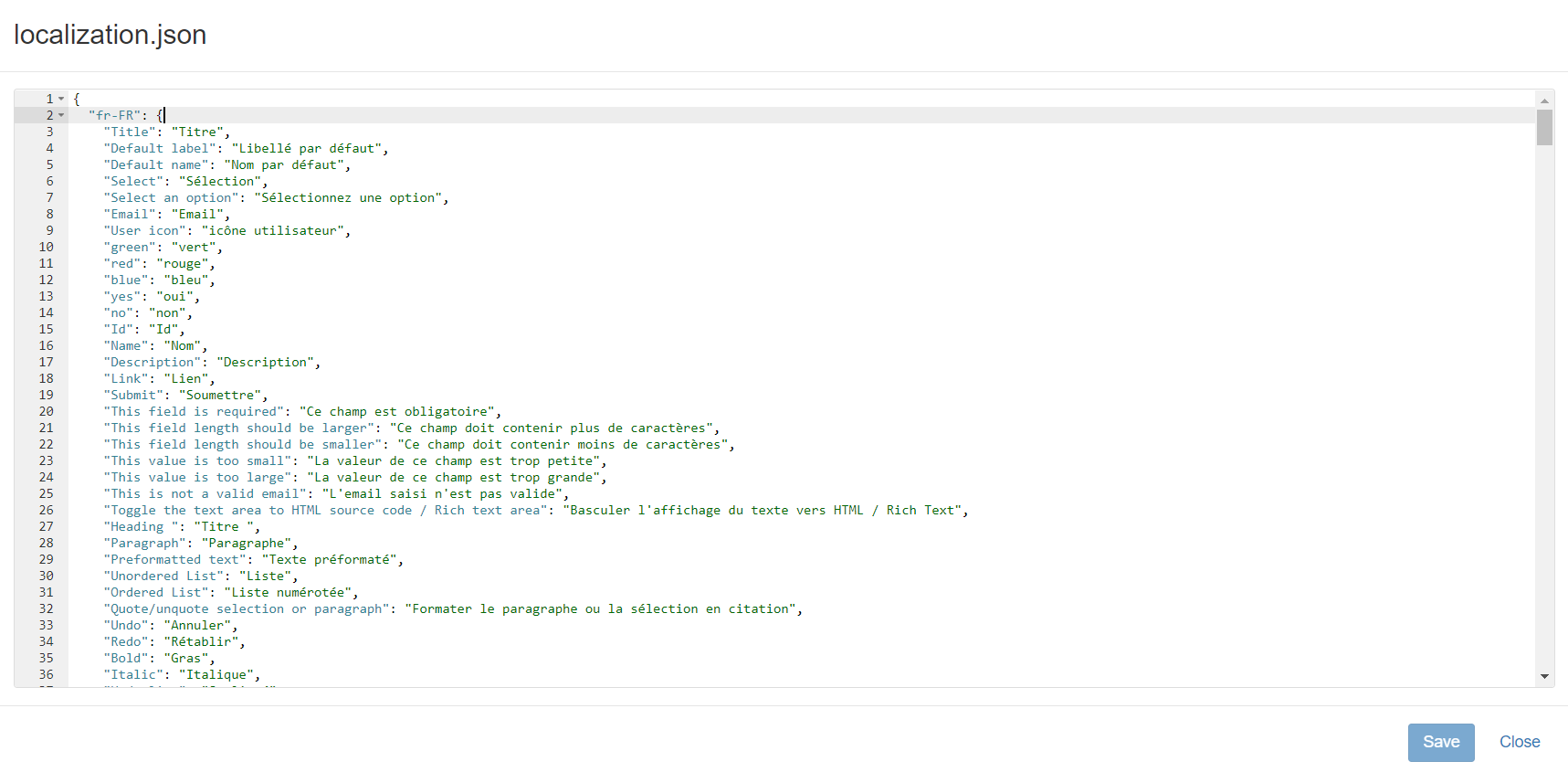Image resolution: width=1568 pixels, height=772 pixels.
Task: Click the "Email" key on line 8
Action: 130,214
